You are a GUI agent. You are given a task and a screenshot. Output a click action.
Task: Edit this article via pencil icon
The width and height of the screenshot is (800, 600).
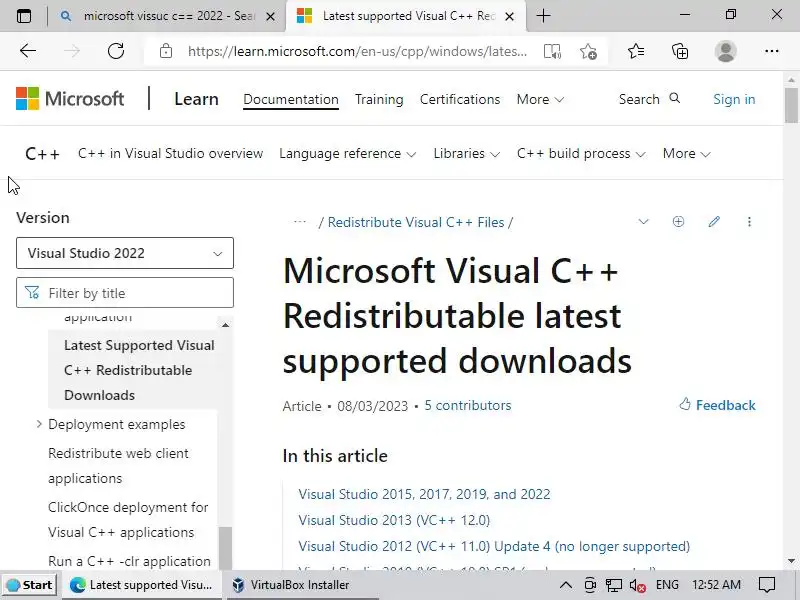[714, 221]
